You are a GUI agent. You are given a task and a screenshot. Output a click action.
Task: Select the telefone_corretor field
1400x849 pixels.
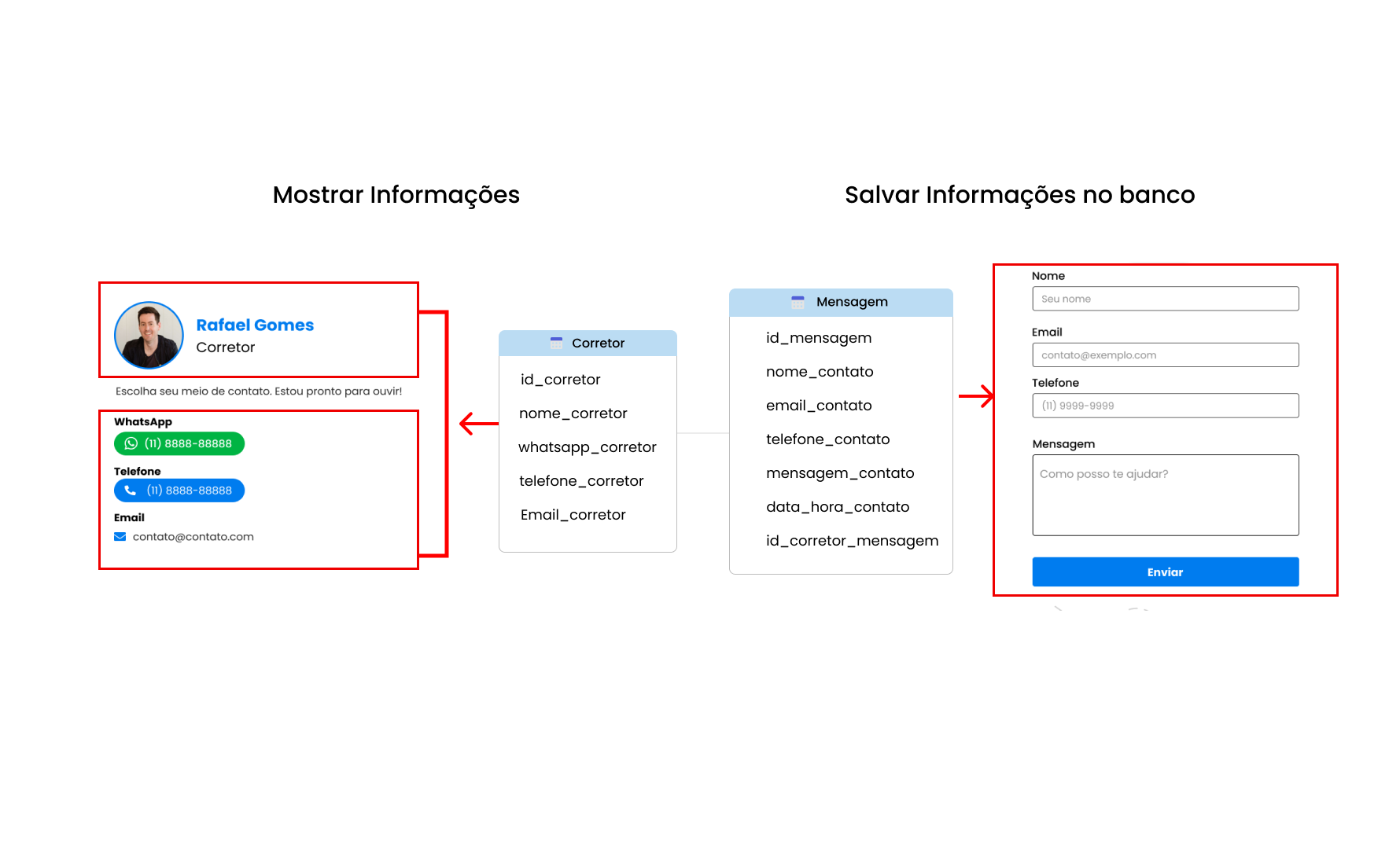point(581,481)
